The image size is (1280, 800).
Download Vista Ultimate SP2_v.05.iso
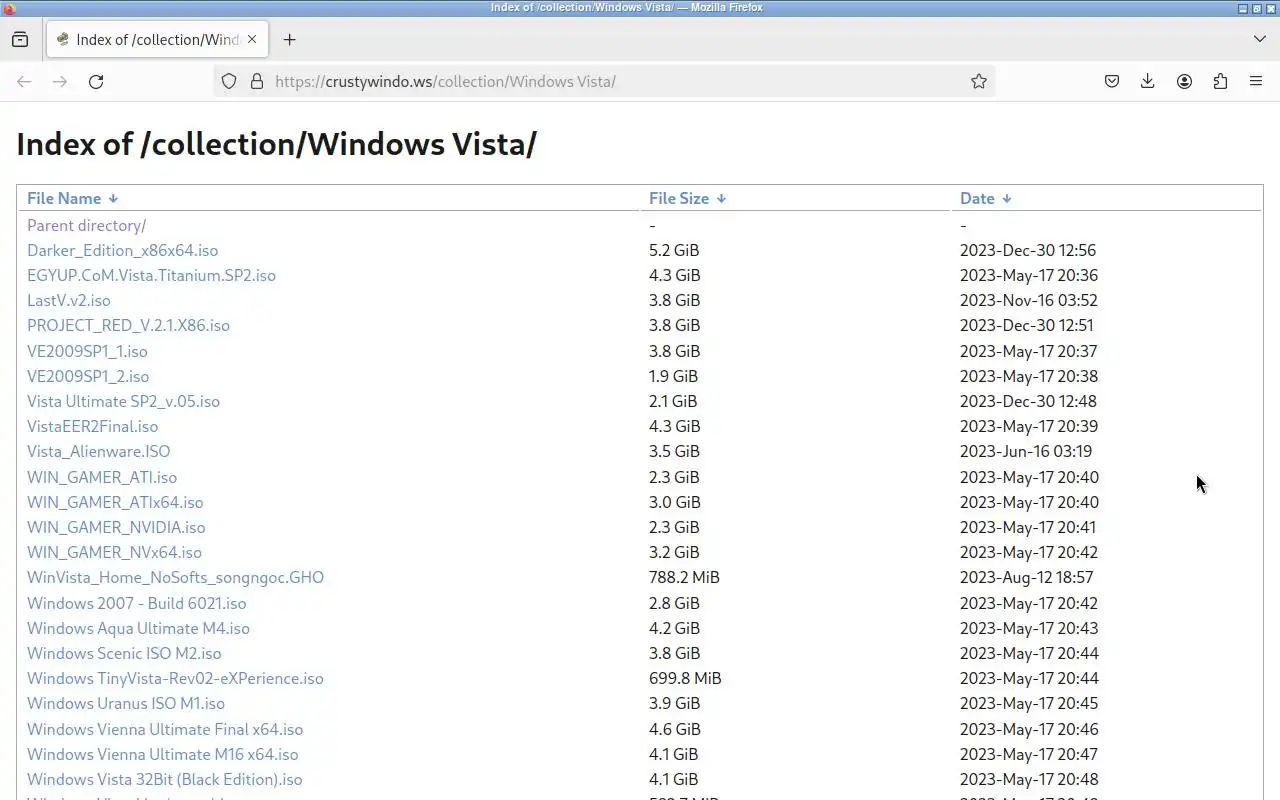pyautogui.click(x=123, y=401)
